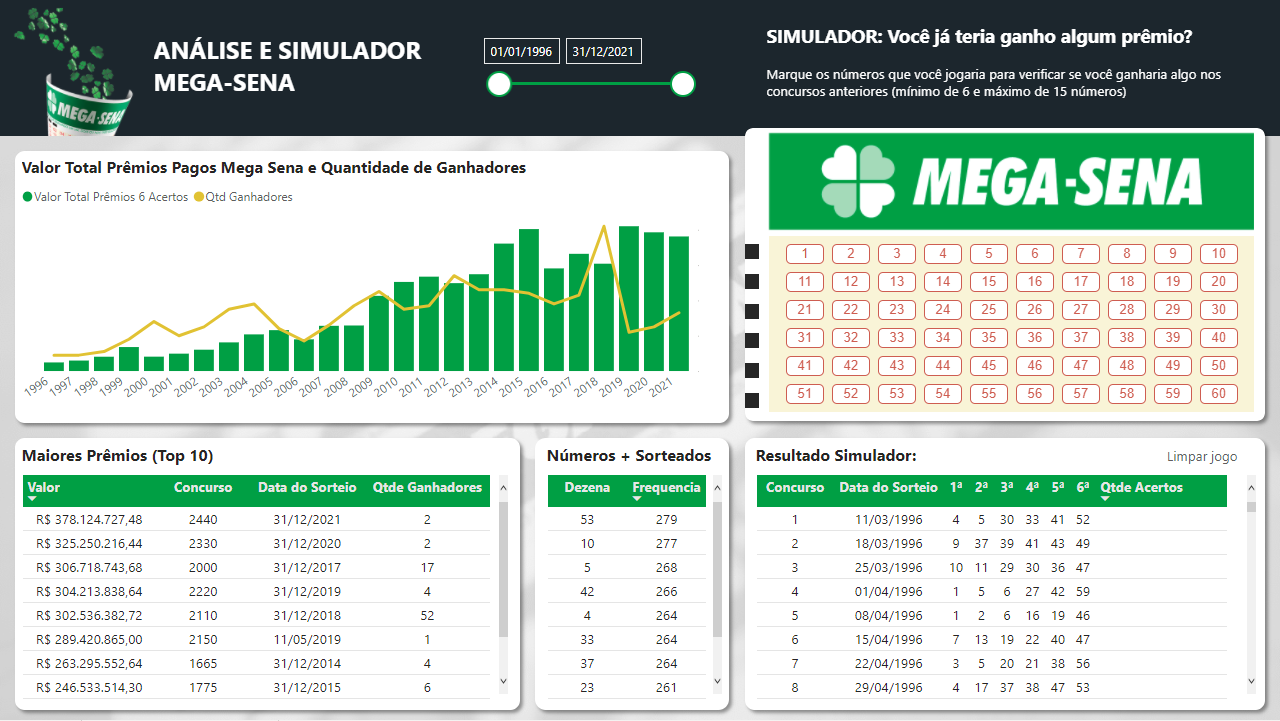Toggle number 56 on the ticket
Screen dimensions: 1280x721
[x=1035, y=394]
